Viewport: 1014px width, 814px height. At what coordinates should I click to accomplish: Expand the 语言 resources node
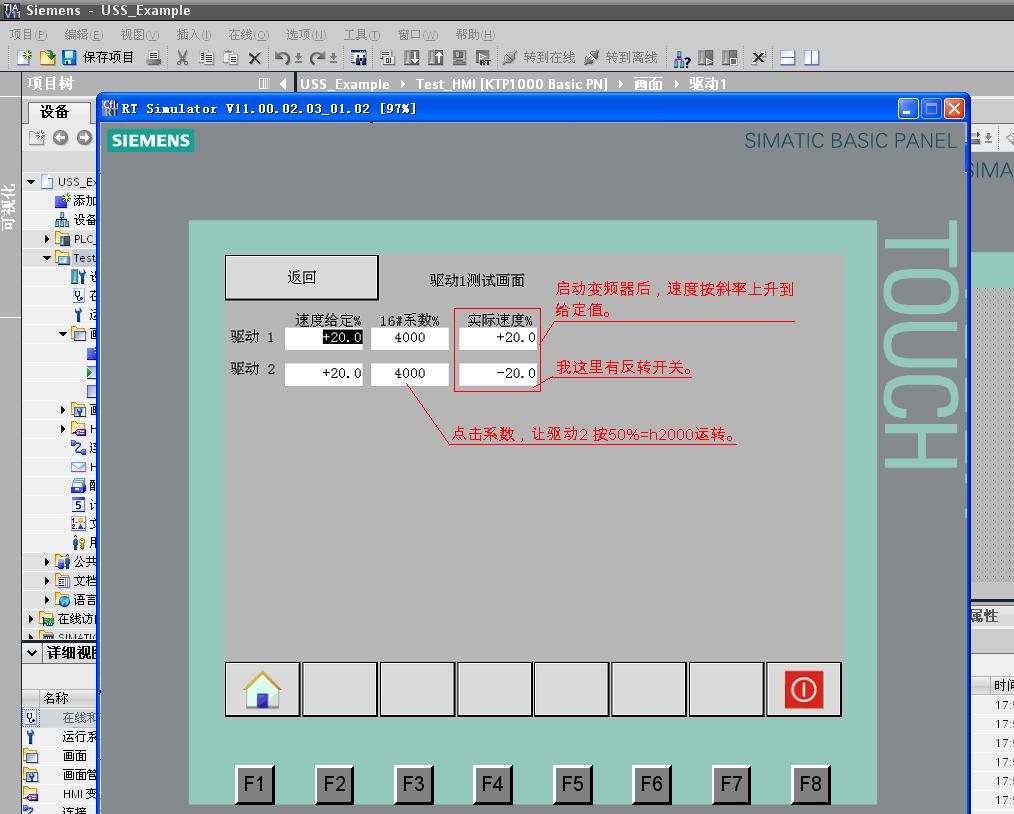[x=47, y=600]
